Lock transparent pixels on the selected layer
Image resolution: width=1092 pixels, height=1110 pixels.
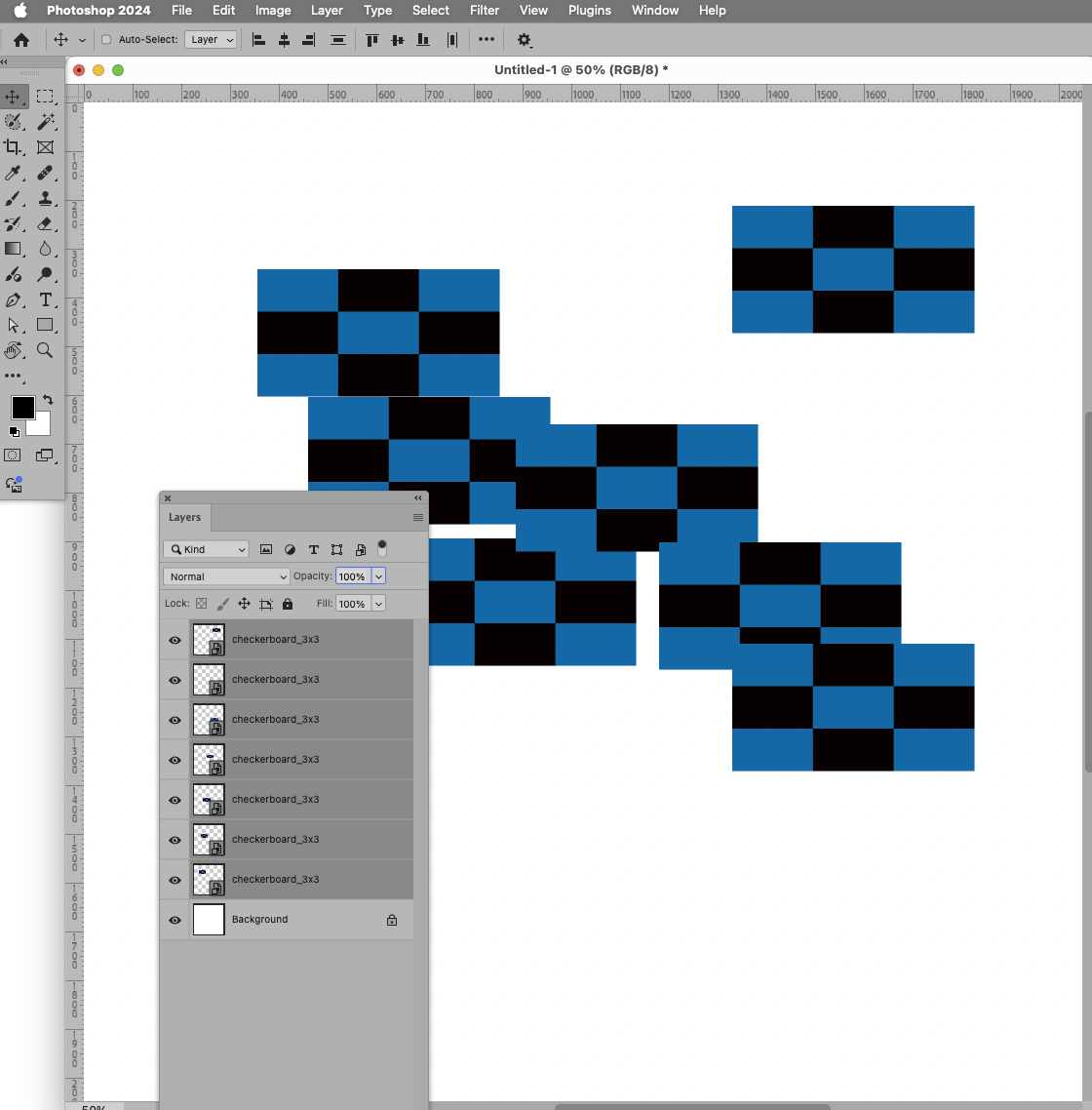pos(200,604)
